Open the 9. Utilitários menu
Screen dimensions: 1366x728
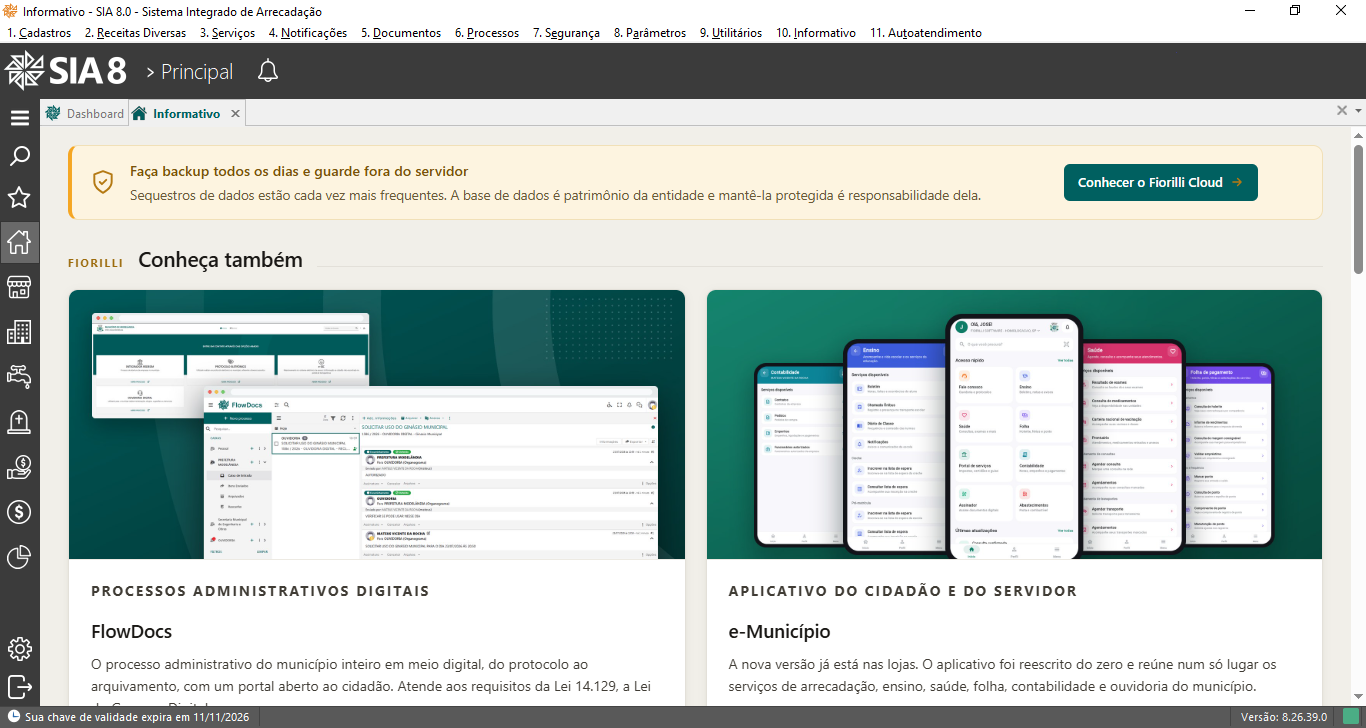[730, 33]
